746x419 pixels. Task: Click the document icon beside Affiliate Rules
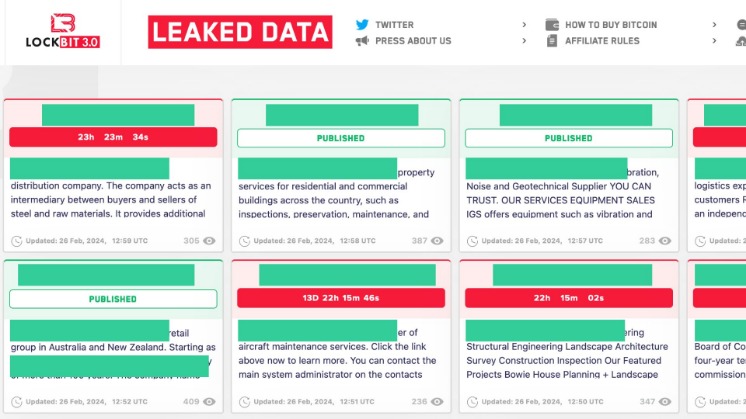552,41
